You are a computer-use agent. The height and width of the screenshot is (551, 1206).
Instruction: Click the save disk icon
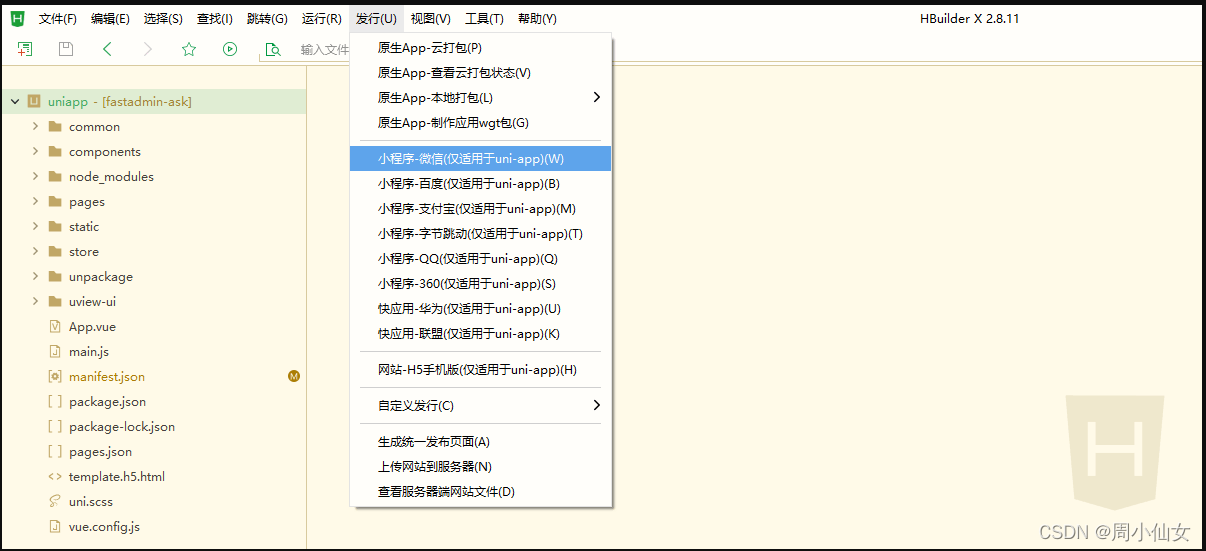pos(66,49)
